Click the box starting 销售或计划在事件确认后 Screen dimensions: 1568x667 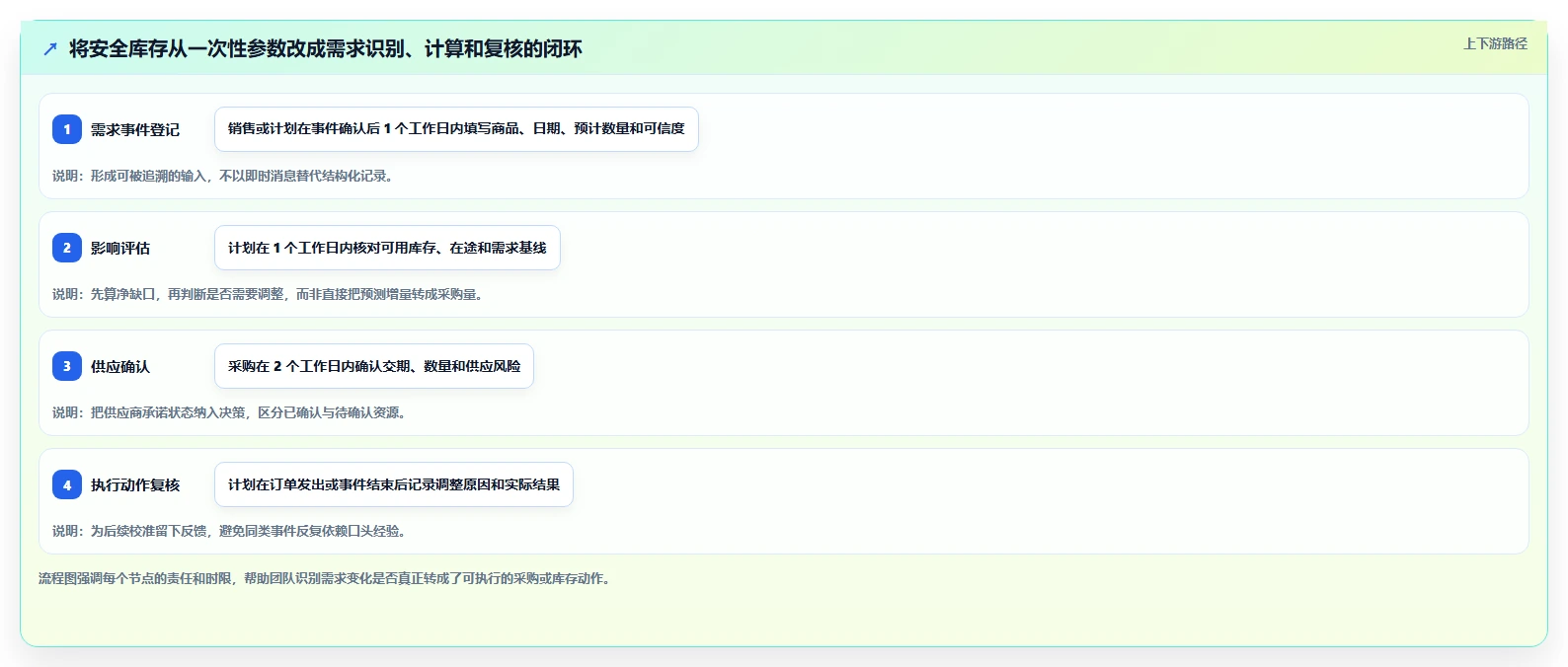coord(456,129)
